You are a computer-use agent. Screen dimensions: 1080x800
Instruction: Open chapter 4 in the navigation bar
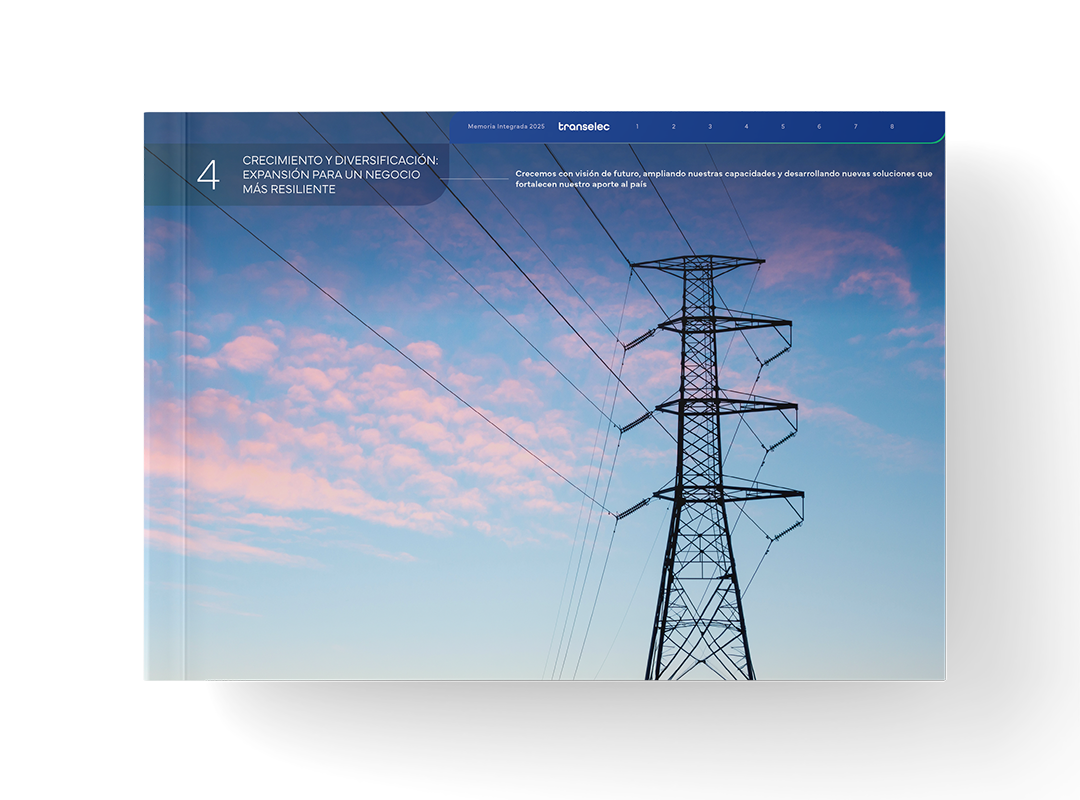click(747, 127)
